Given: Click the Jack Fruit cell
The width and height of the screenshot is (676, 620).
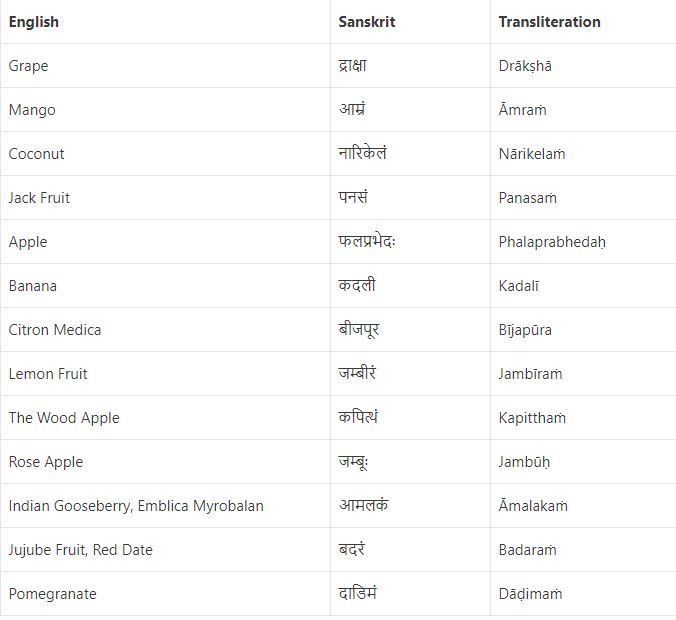Looking at the screenshot, I should point(40,198).
